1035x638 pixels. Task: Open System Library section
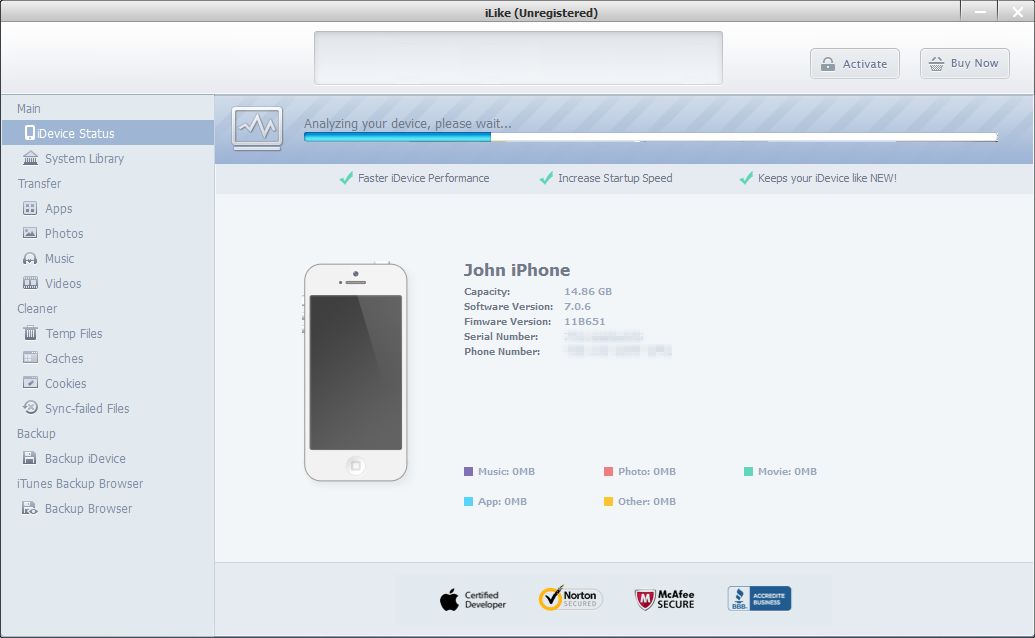[x=108, y=158]
